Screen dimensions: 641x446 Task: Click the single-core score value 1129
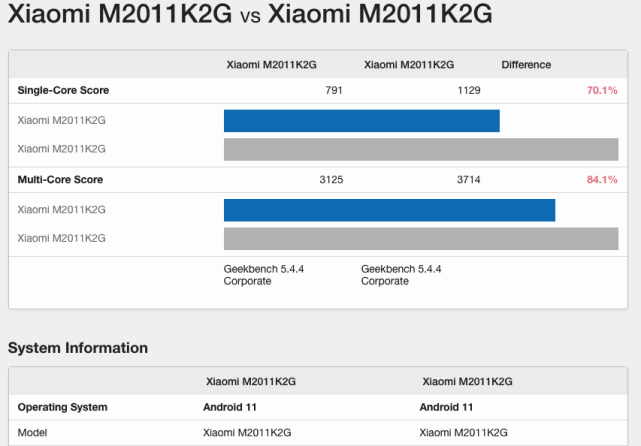(469, 91)
